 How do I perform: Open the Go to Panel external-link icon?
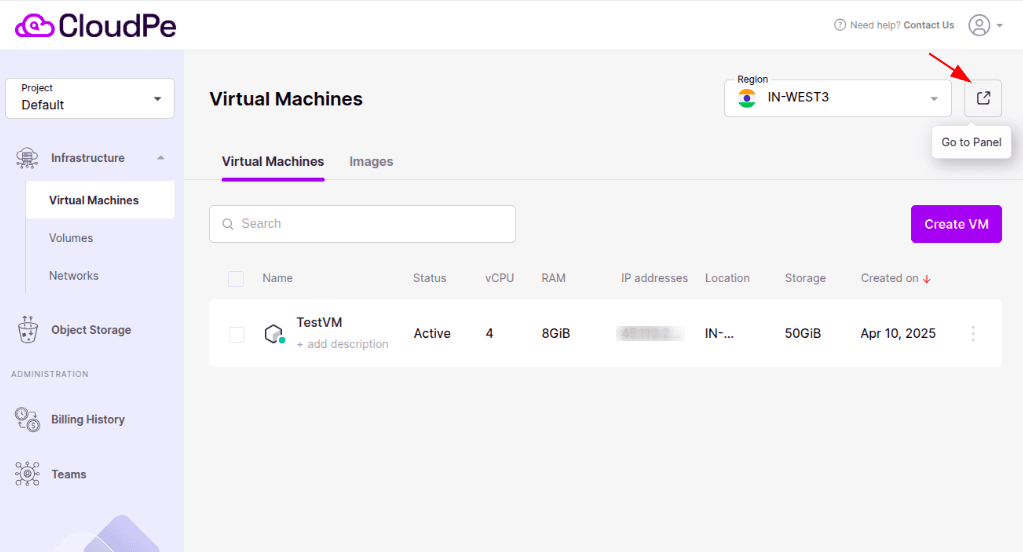pos(983,98)
